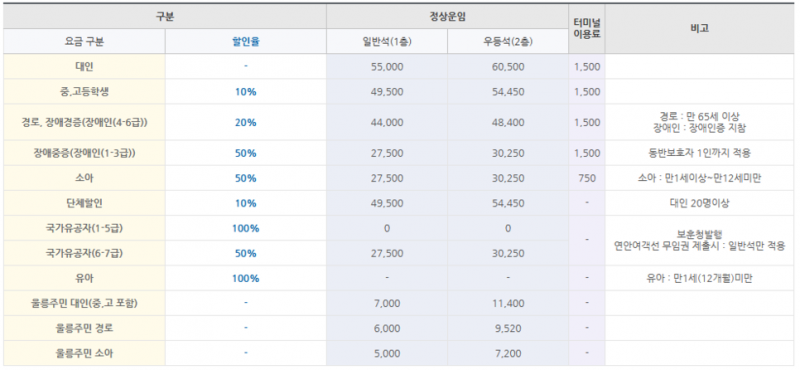800x370 pixels.
Task: Click the 동반보호자 1인까지 적용 note
Action: (x=699, y=153)
